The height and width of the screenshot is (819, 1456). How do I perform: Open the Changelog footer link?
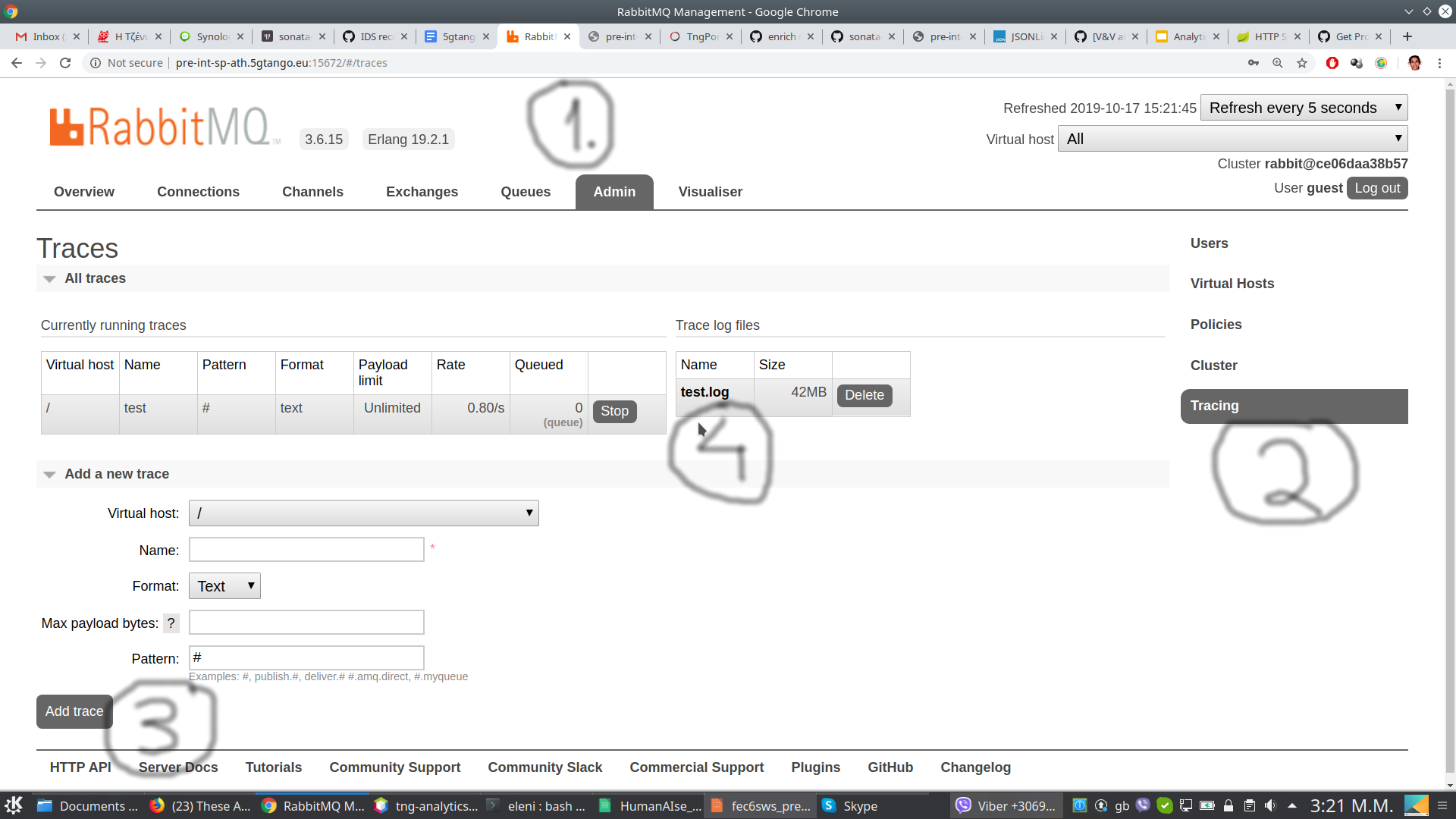point(975,767)
